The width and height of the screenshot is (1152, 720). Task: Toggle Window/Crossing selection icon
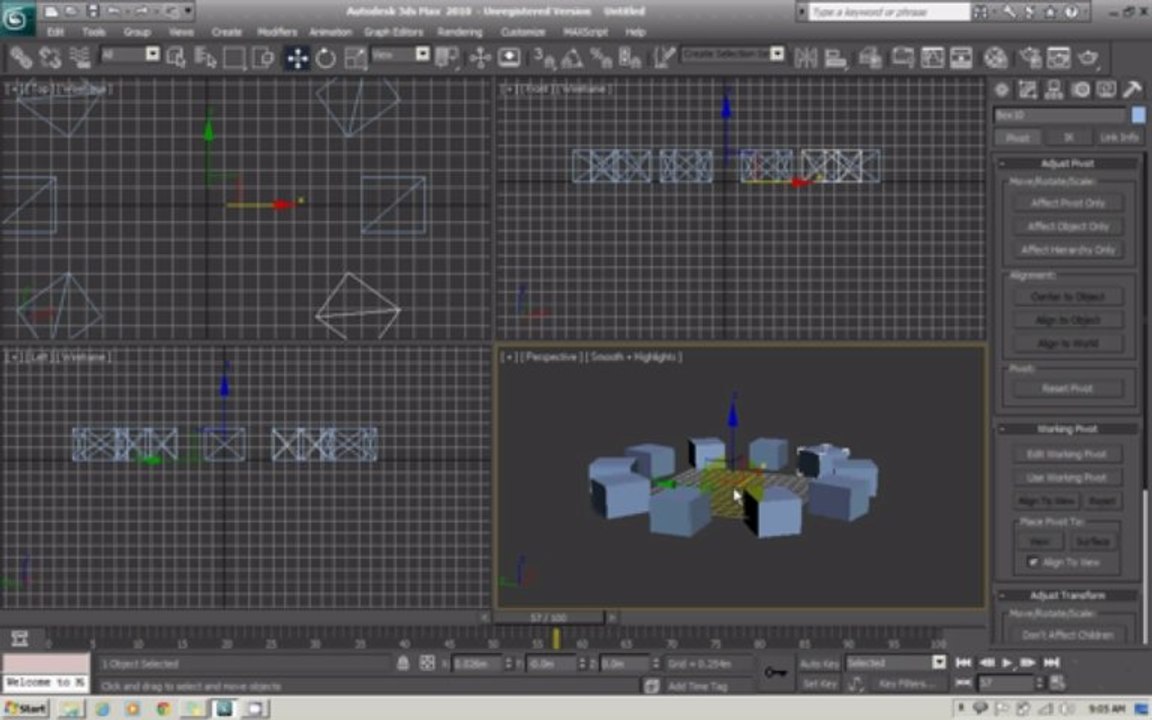coord(263,57)
